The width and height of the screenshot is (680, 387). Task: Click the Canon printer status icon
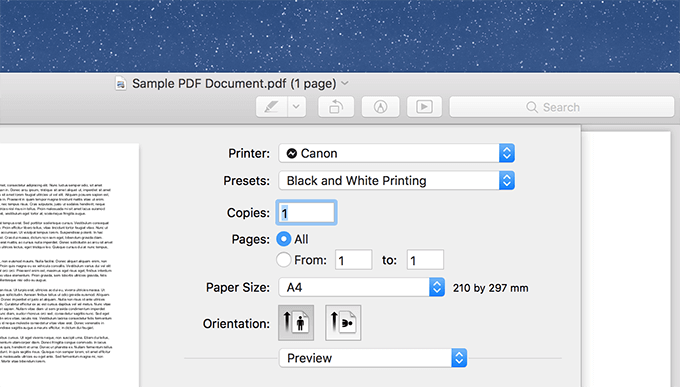[292, 153]
